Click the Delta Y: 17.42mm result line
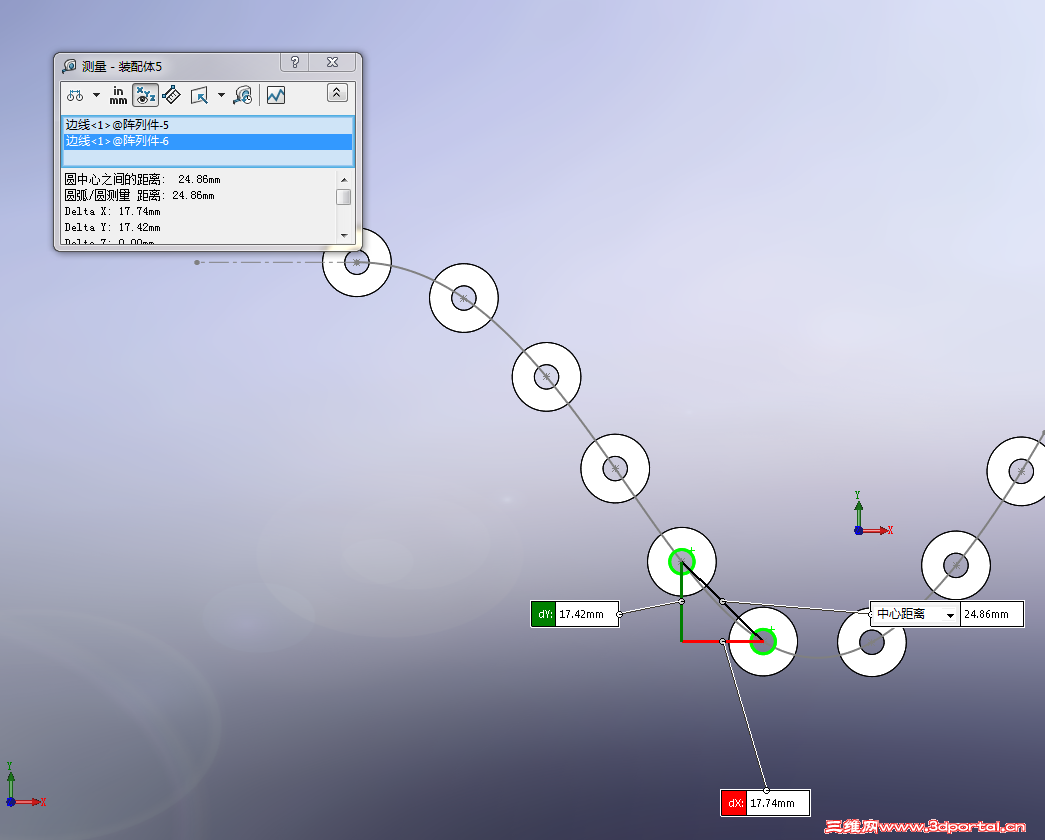This screenshot has height=840, width=1045. [112, 227]
